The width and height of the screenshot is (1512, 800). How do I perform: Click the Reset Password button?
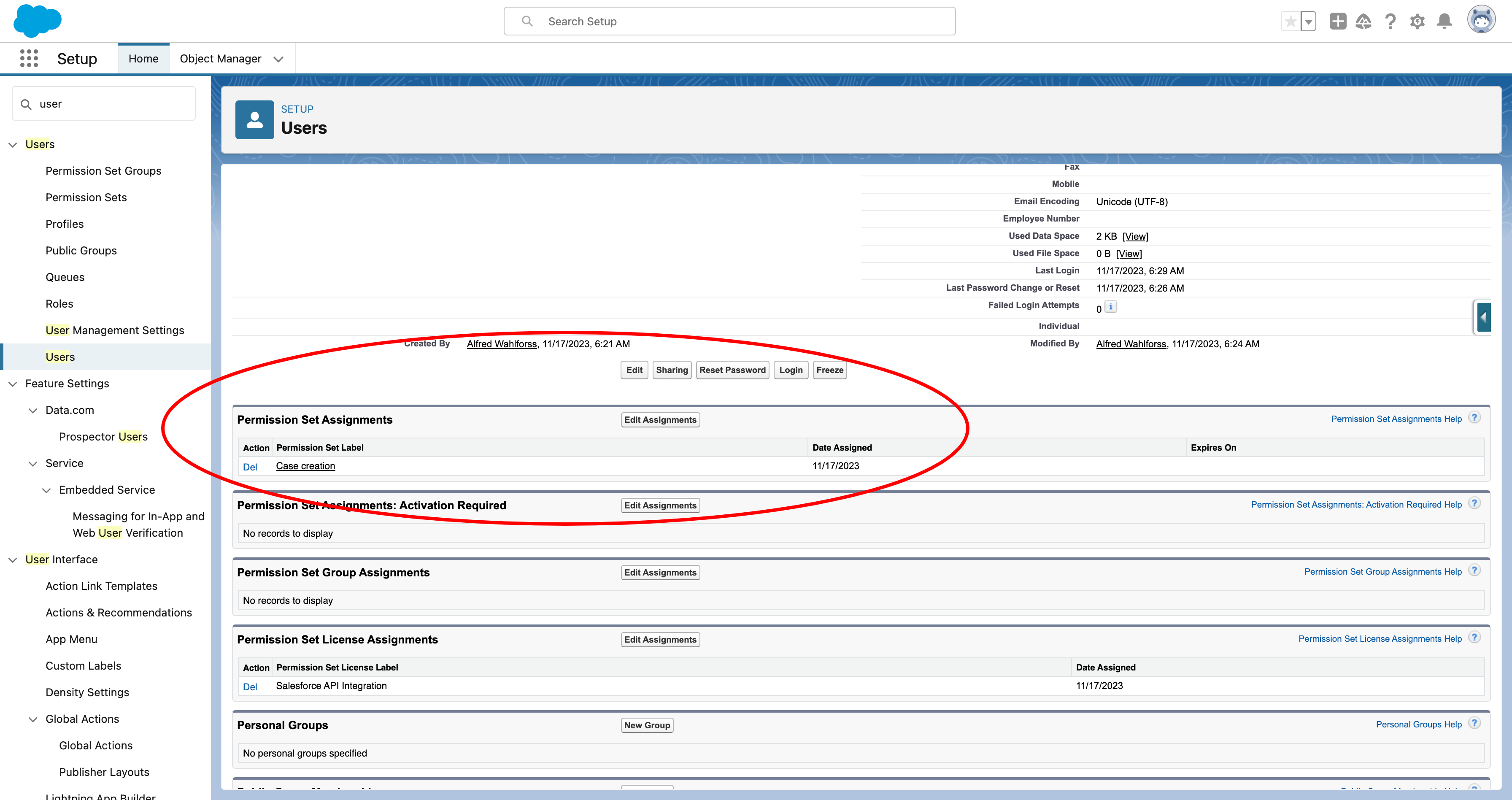732,370
